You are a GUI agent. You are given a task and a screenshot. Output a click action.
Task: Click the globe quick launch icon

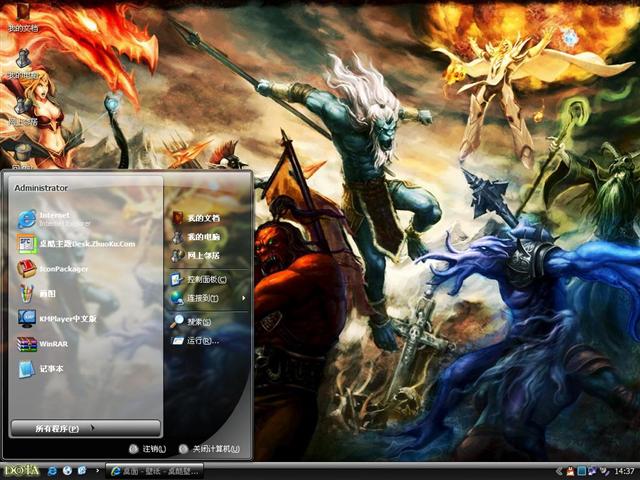tap(67, 471)
